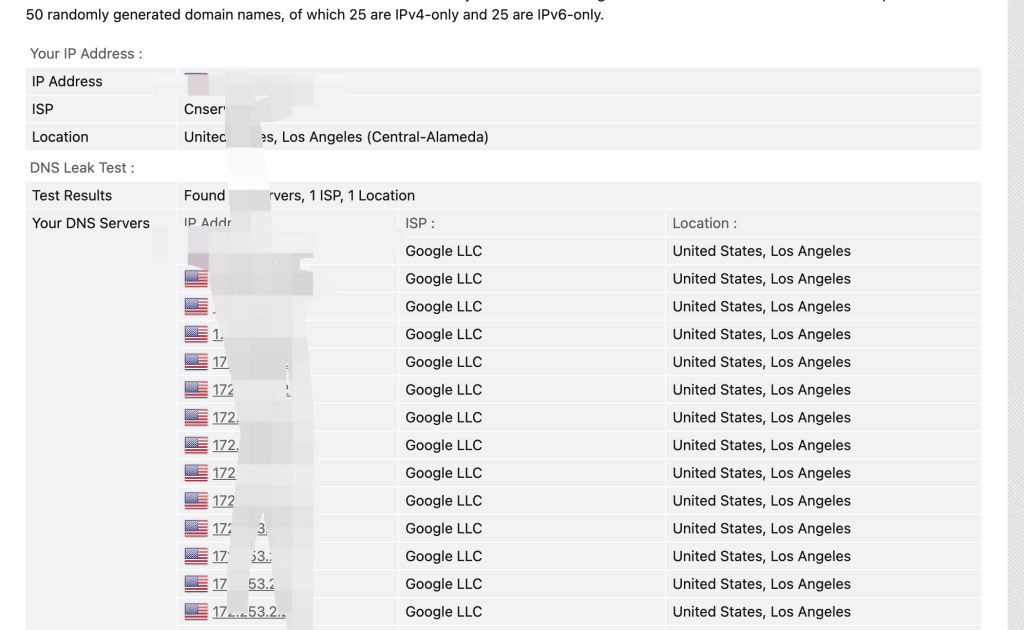Click "Google LLC" in the bottom DNS row

[443, 612]
